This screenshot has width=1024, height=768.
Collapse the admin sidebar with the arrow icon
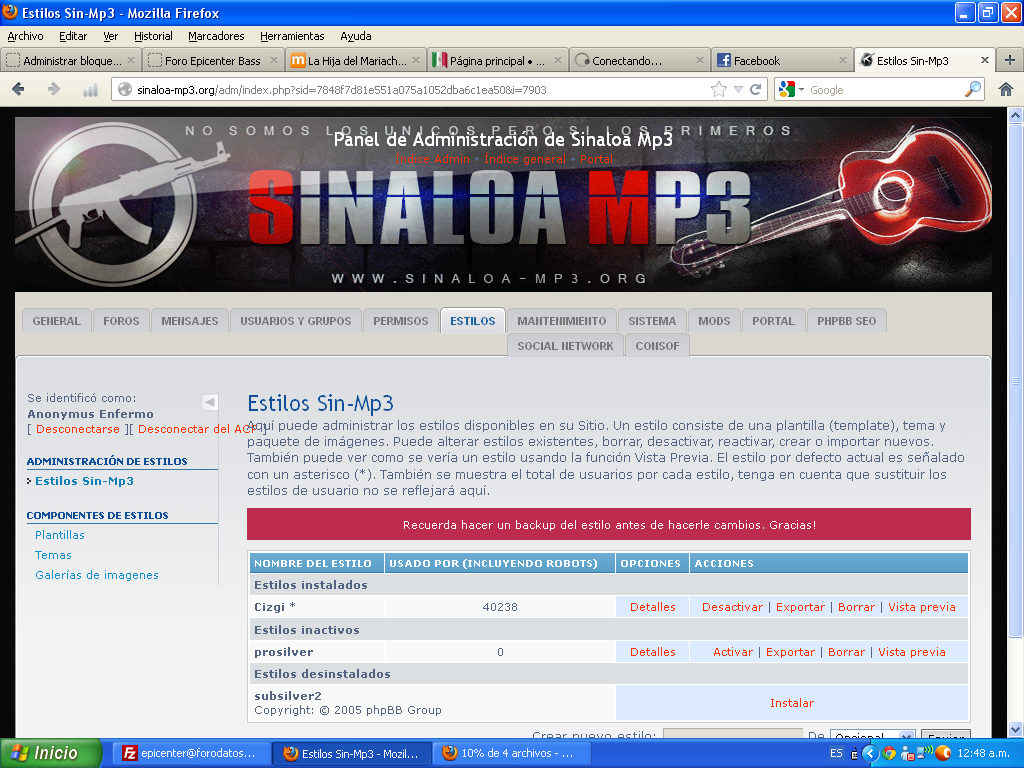[x=210, y=402]
